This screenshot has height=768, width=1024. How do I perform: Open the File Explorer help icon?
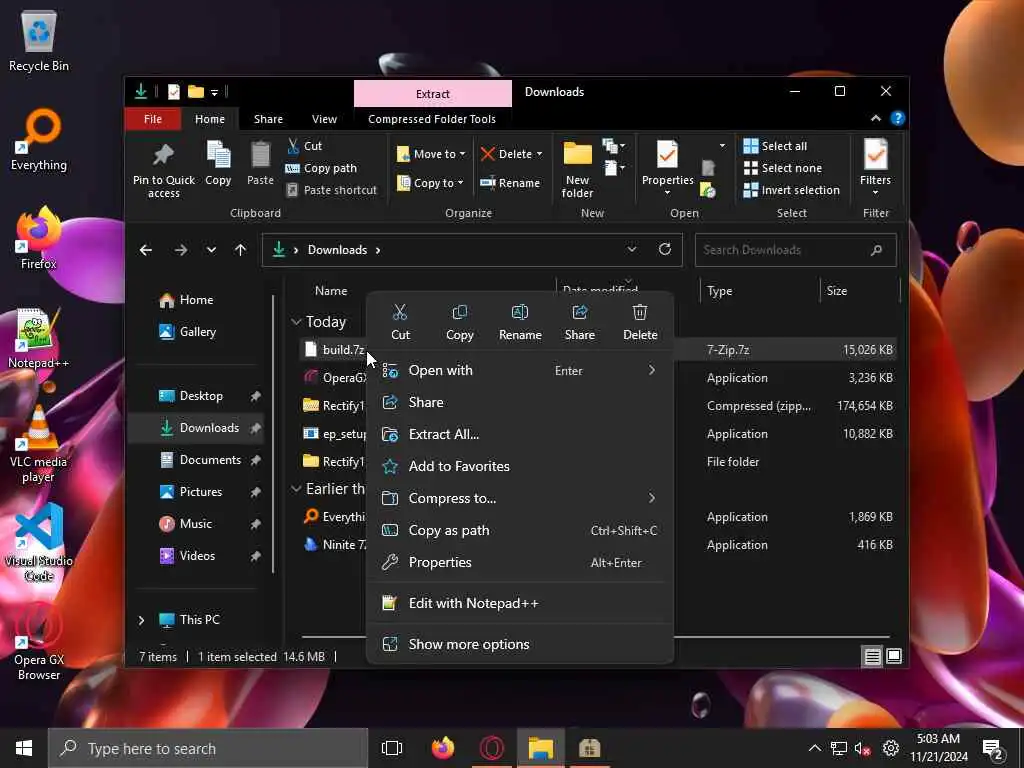[x=897, y=118]
